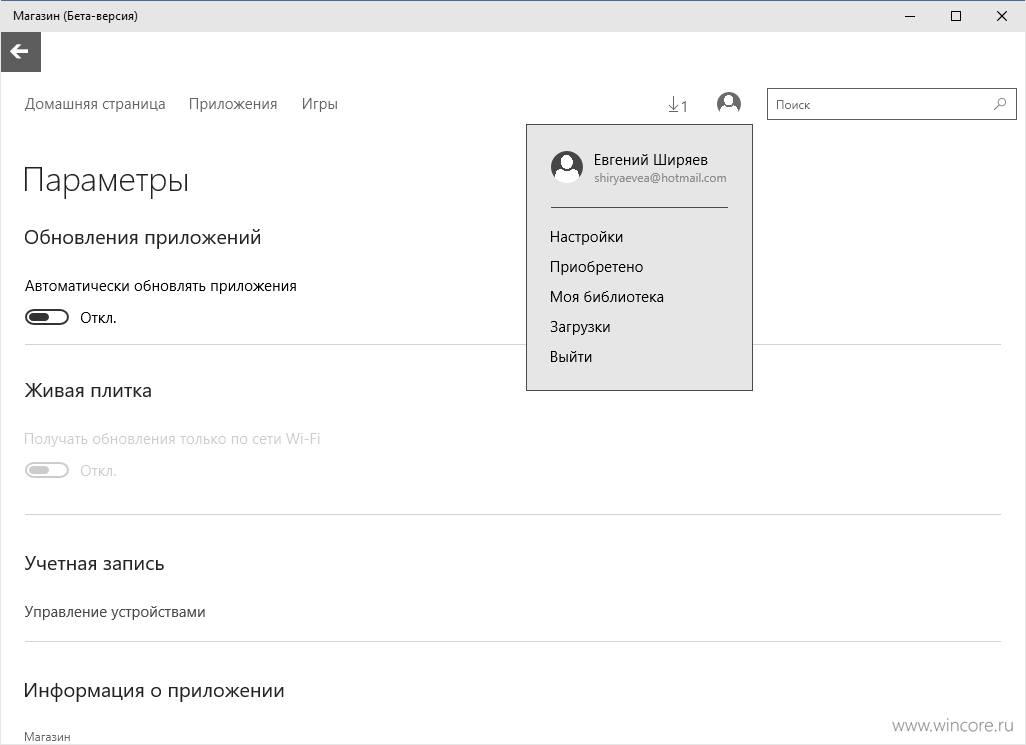Screen dimensions: 1026x745
Task: Switch to Приложения tab
Action: pyautogui.click(x=233, y=104)
